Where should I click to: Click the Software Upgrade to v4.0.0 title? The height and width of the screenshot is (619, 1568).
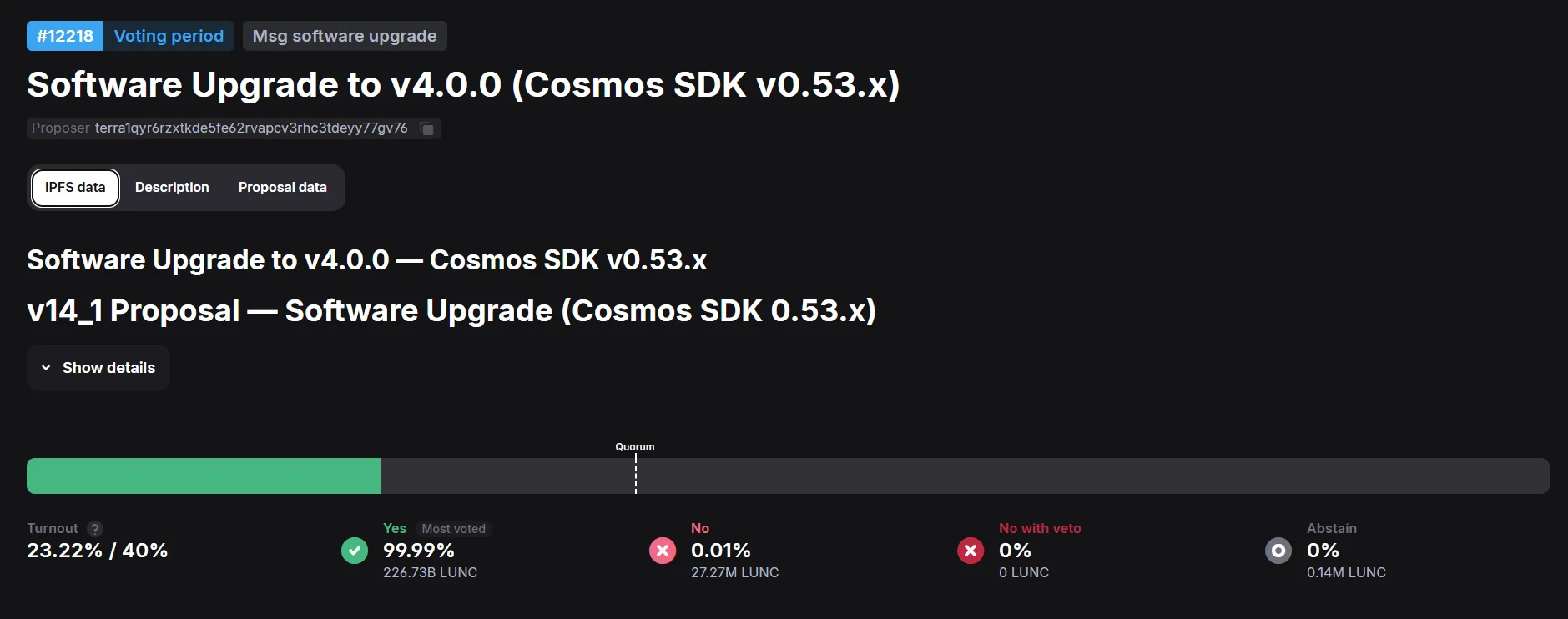(463, 84)
